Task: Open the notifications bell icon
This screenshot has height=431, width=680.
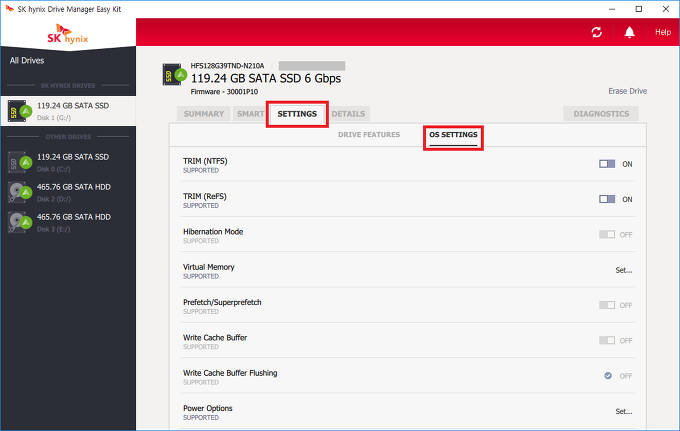Action: (629, 32)
